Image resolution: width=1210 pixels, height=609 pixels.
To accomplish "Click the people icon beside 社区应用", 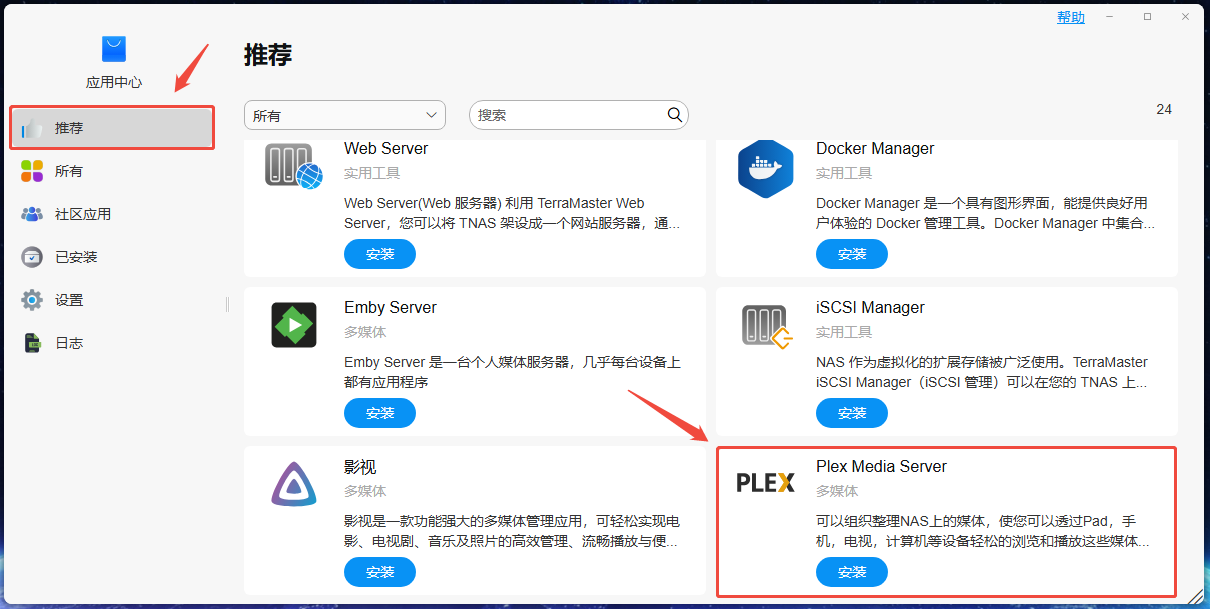I will pyautogui.click(x=33, y=214).
